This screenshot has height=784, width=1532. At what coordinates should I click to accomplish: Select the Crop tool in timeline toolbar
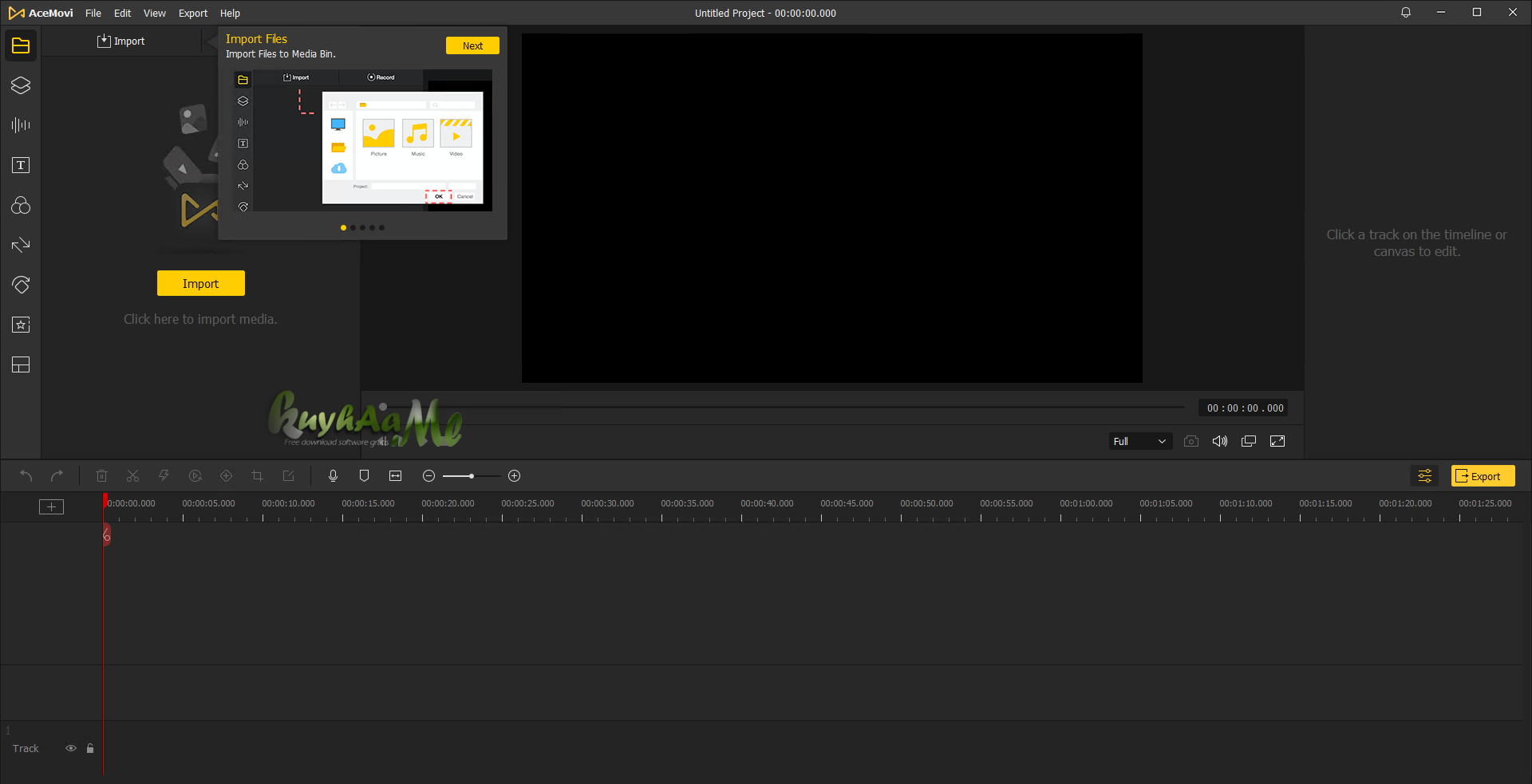pyautogui.click(x=257, y=476)
